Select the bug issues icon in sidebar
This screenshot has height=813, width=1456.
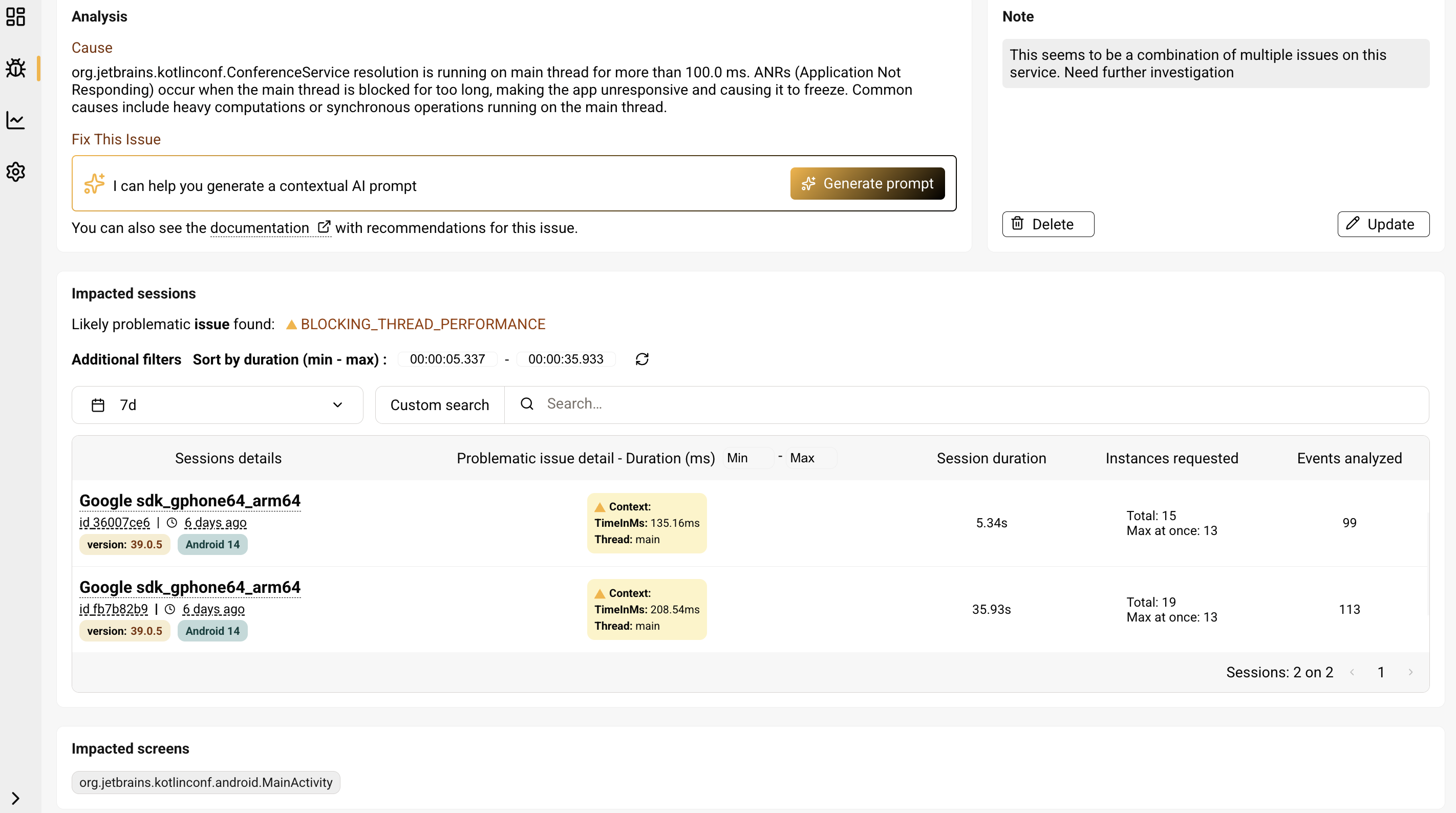tap(16, 69)
